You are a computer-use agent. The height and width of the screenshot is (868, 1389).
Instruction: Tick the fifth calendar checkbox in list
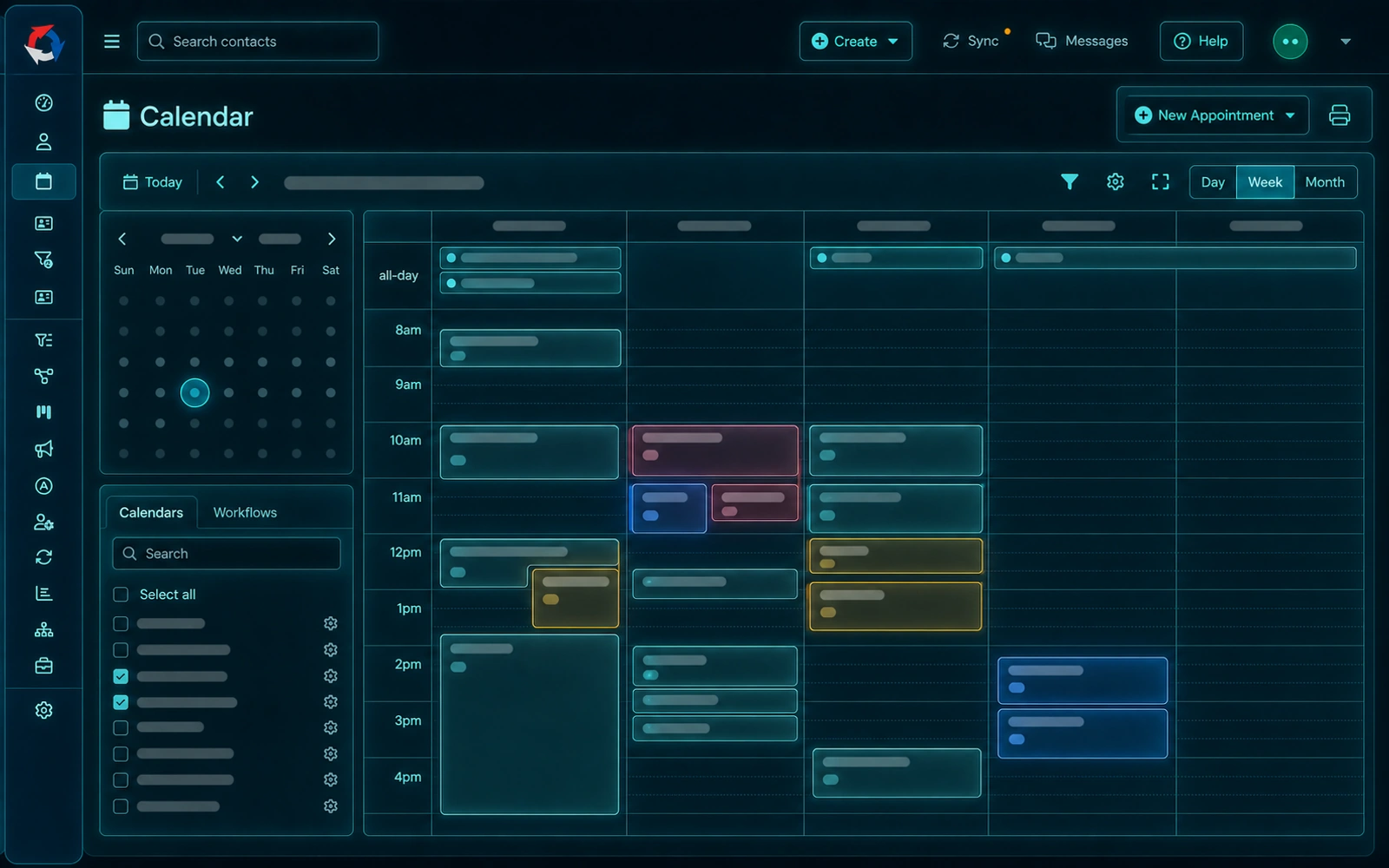[121, 728]
